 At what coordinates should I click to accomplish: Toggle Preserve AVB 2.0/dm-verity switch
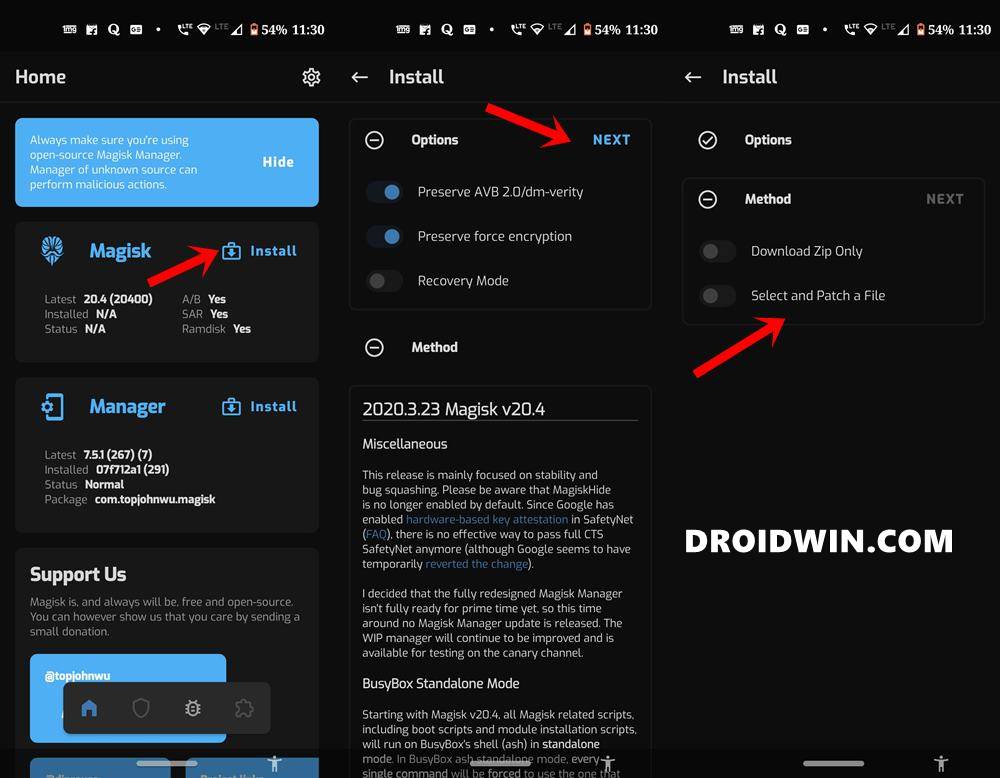[384, 192]
